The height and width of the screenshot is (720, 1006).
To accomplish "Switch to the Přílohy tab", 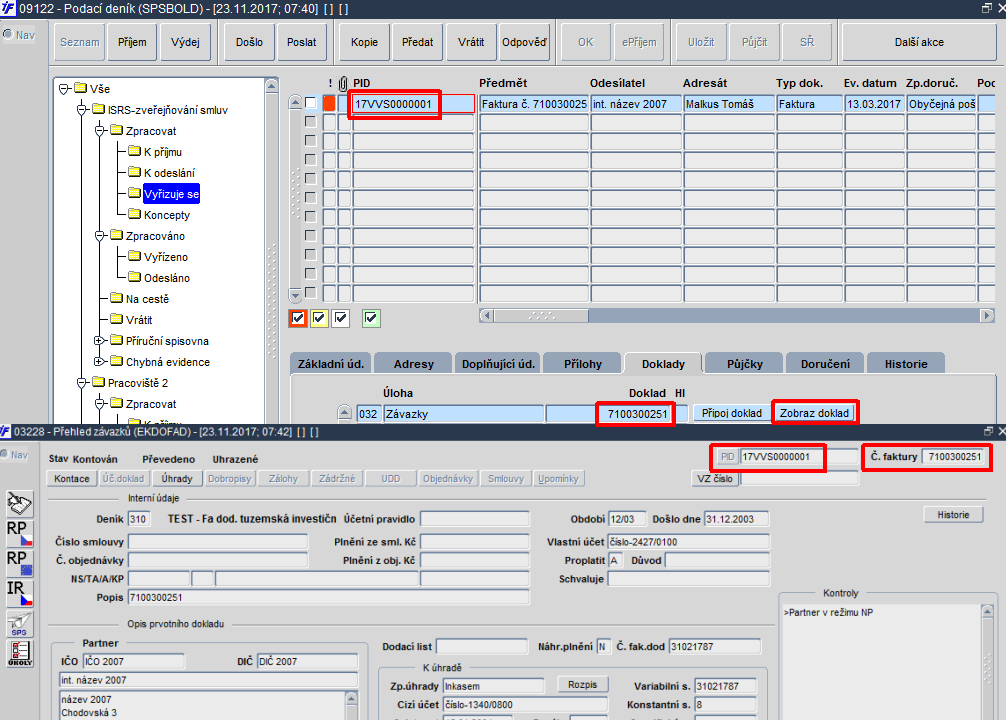I will click(x=583, y=364).
